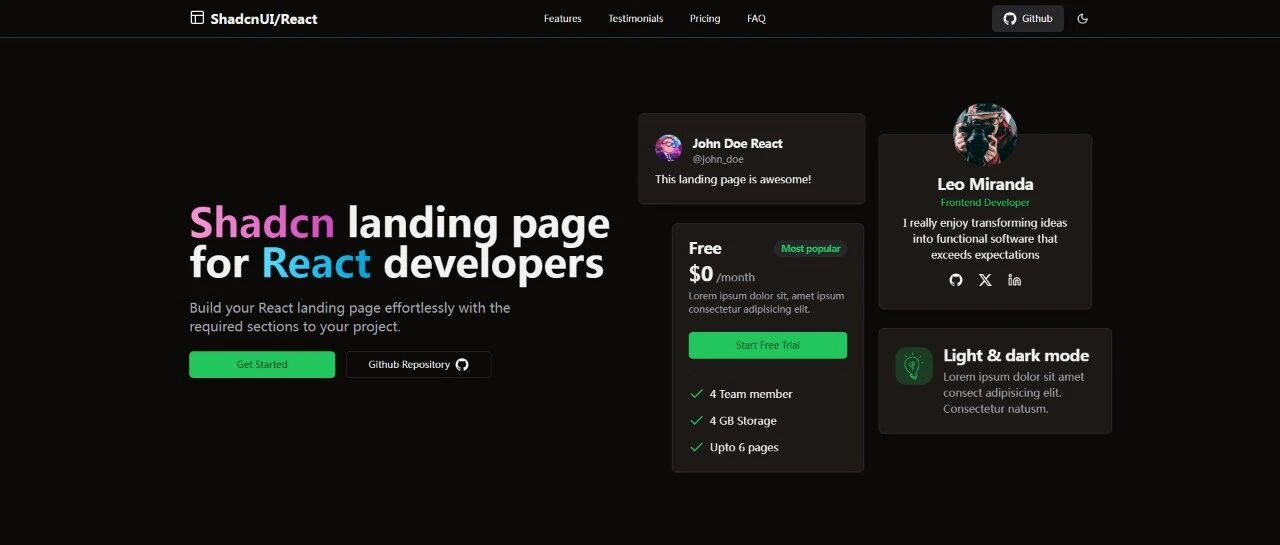Click the ShadcnUI/React brand text

(x=264, y=18)
